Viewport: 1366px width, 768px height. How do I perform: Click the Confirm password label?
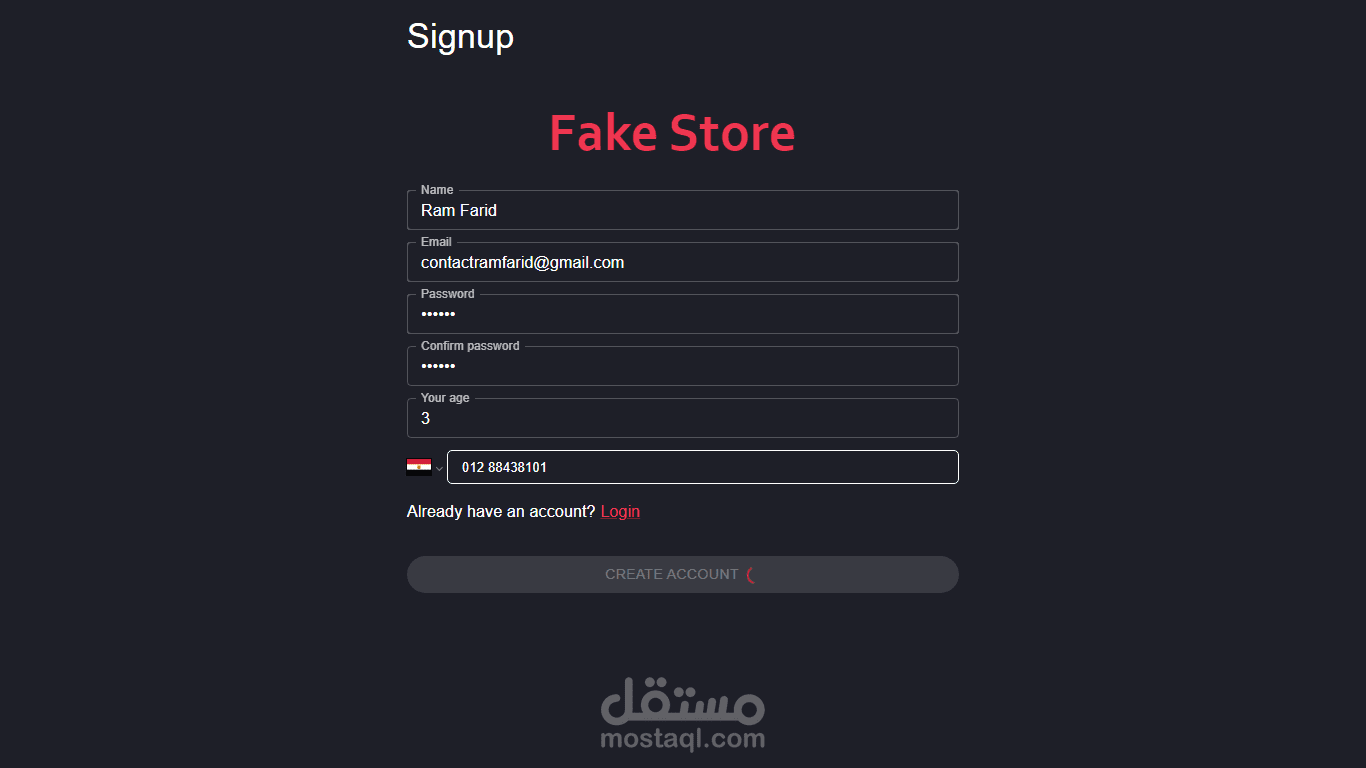(x=470, y=346)
